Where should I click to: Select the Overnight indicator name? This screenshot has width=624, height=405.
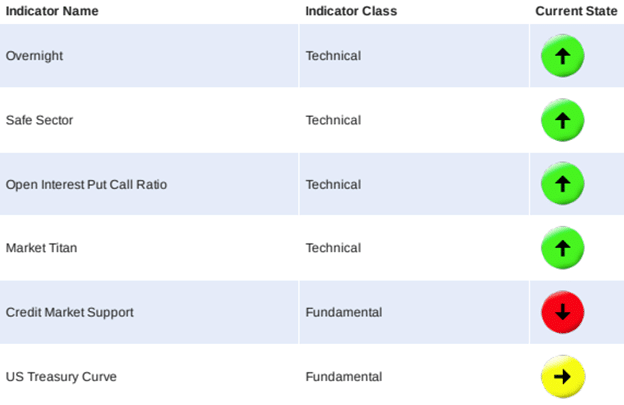(x=34, y=56)
